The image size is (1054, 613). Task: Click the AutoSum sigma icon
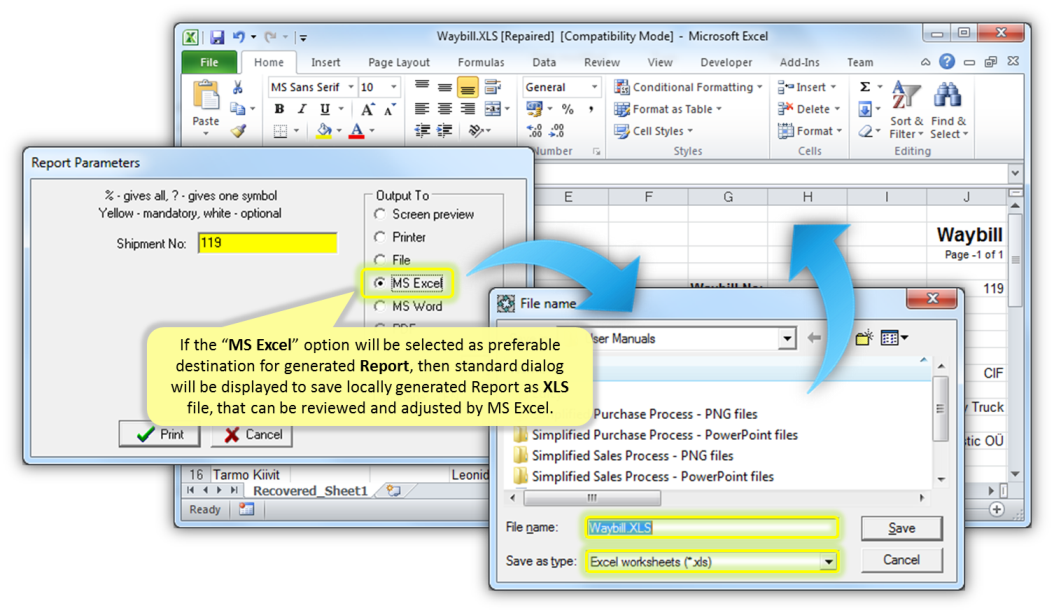865,87
